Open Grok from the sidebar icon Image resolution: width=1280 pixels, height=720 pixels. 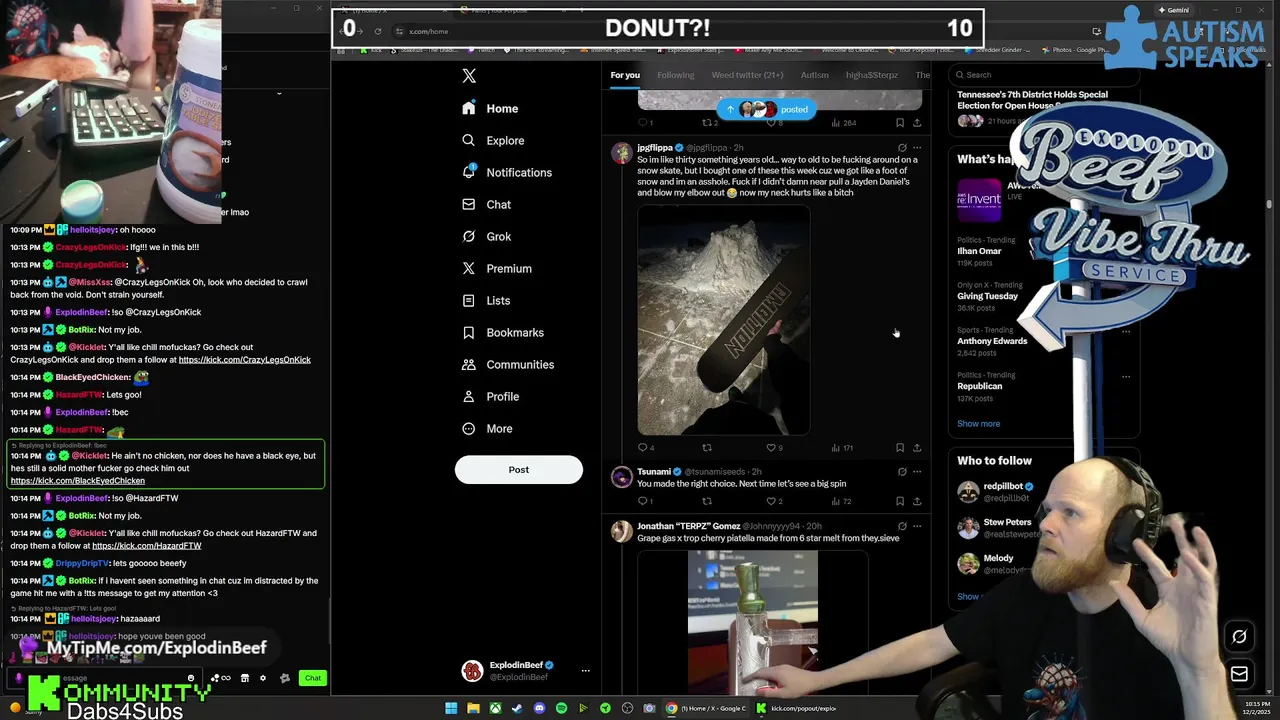(468, 236)
